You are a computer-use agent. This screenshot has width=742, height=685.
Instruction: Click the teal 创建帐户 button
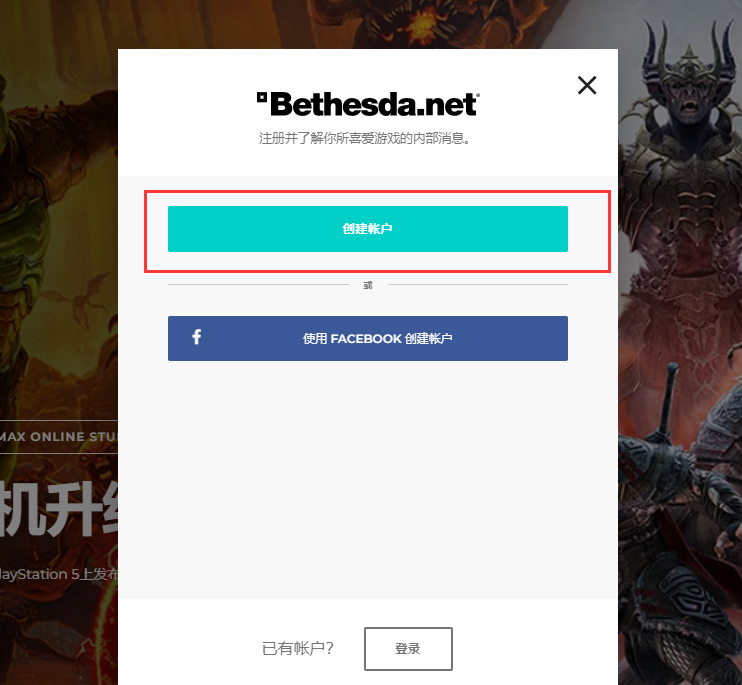(368, 229)
